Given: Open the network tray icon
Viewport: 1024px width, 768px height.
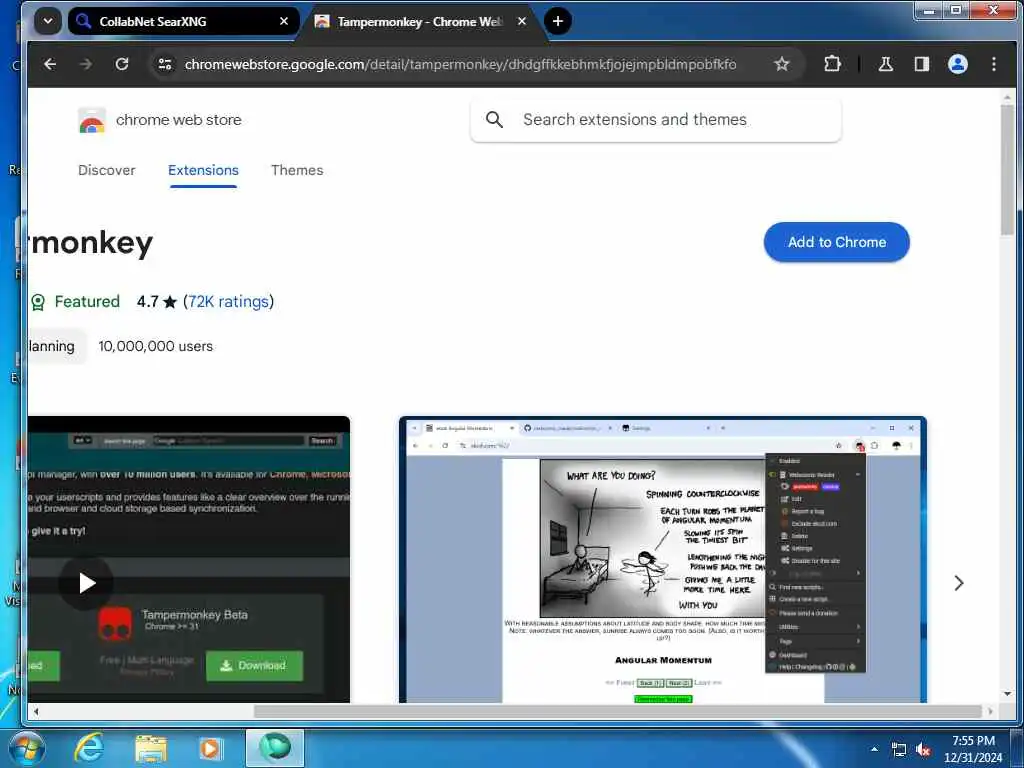Looking at the screenshot, I should tap(899, 750).
